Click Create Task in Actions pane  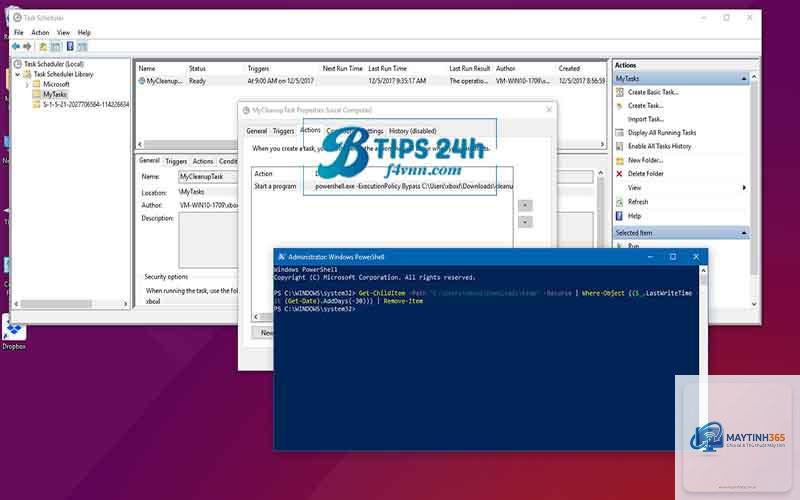click(645, 106)
